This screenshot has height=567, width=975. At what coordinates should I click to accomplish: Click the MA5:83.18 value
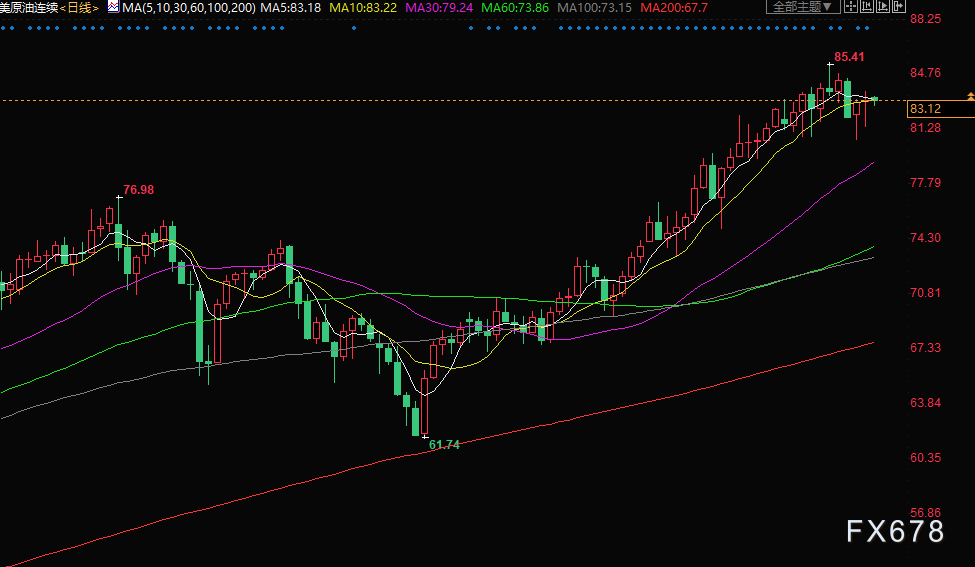pyautogui.click(x=290, y=7)
